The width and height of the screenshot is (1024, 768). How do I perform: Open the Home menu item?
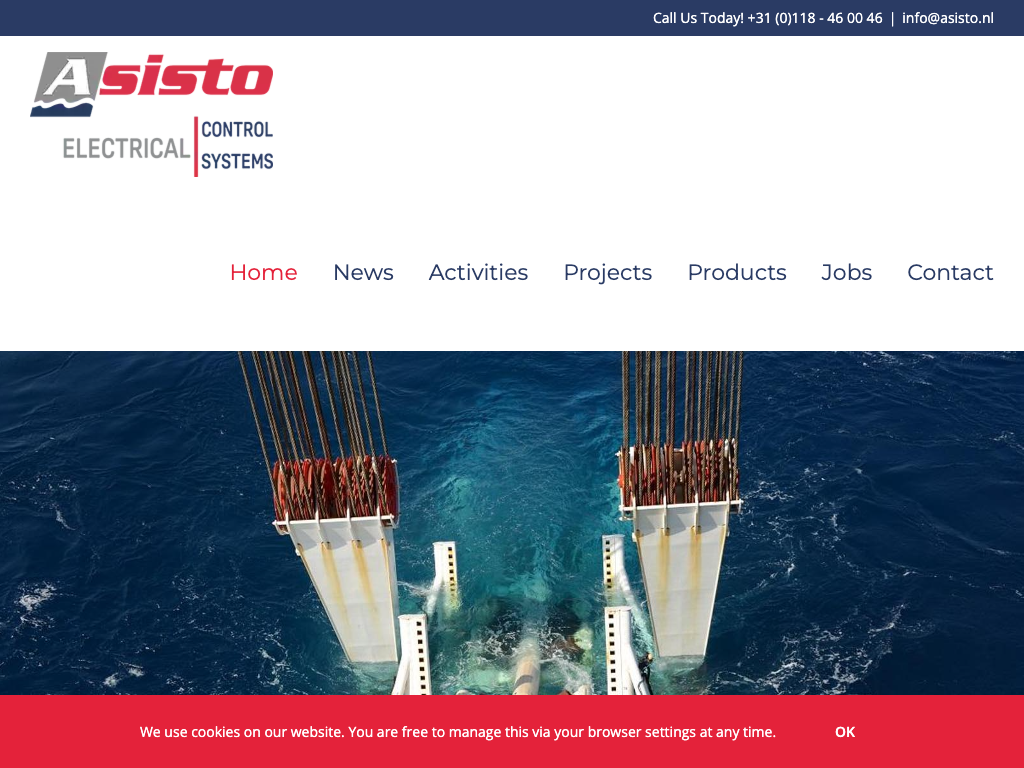point(263,272)
